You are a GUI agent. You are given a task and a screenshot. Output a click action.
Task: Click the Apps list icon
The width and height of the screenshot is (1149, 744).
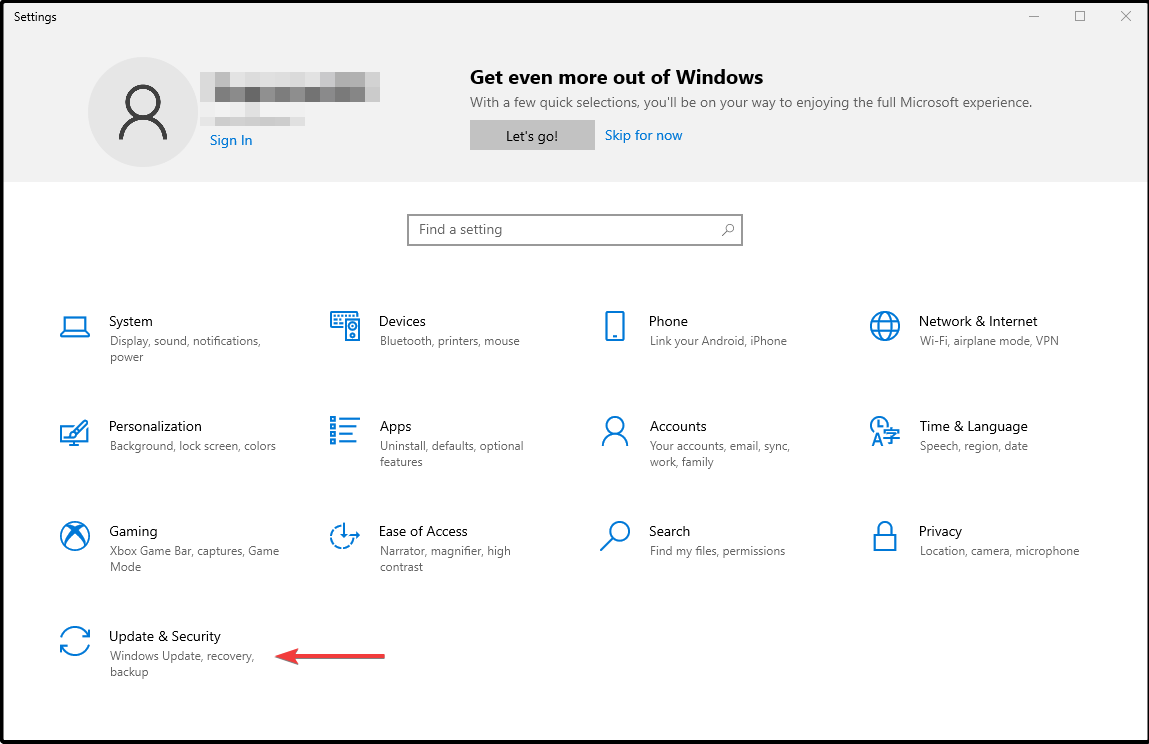[x=345, y=431]
